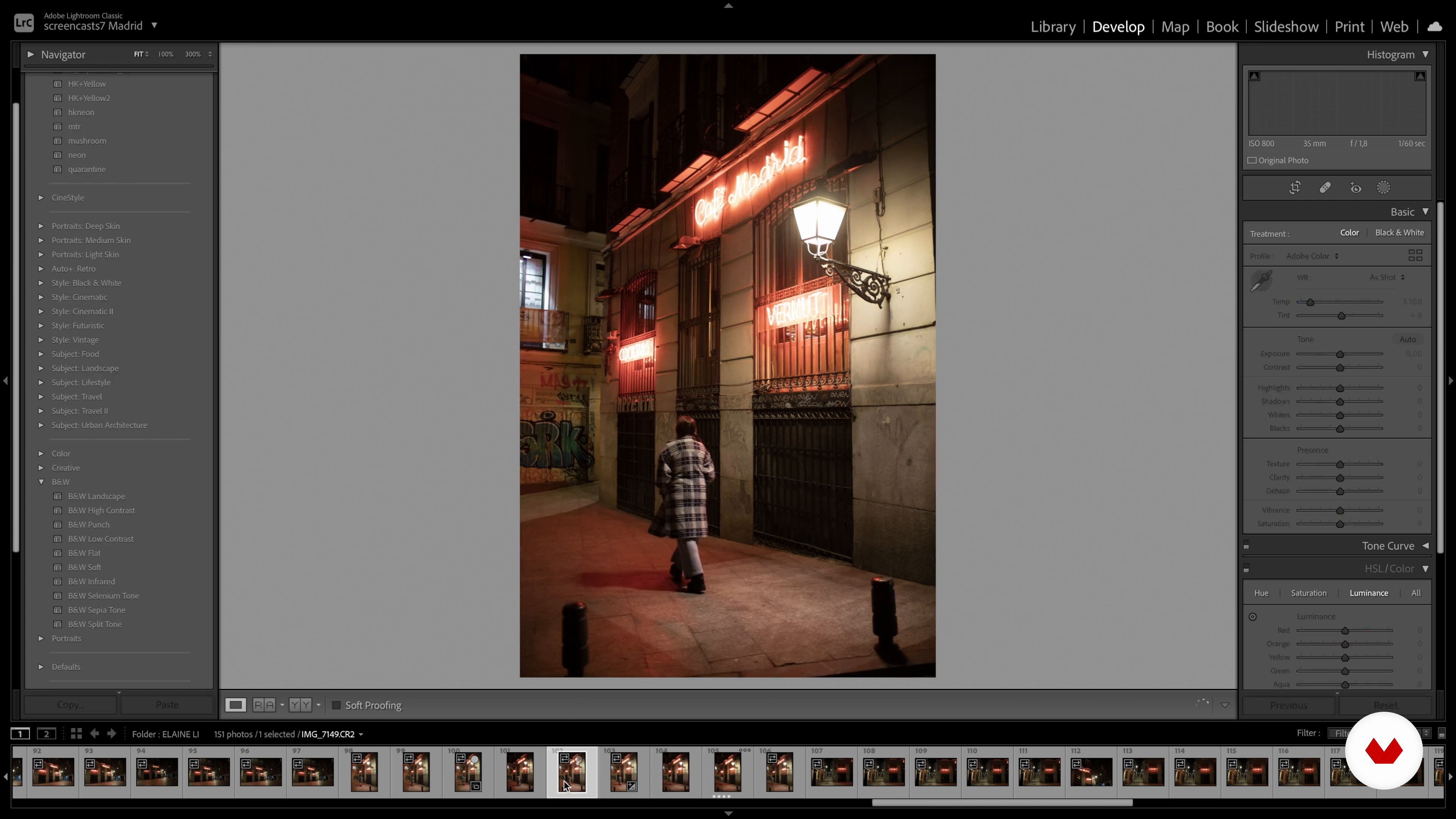Toggle HSL/Color panel on/off switch
This screenshot has width=1456, height=819.
tap(1246, 569)
